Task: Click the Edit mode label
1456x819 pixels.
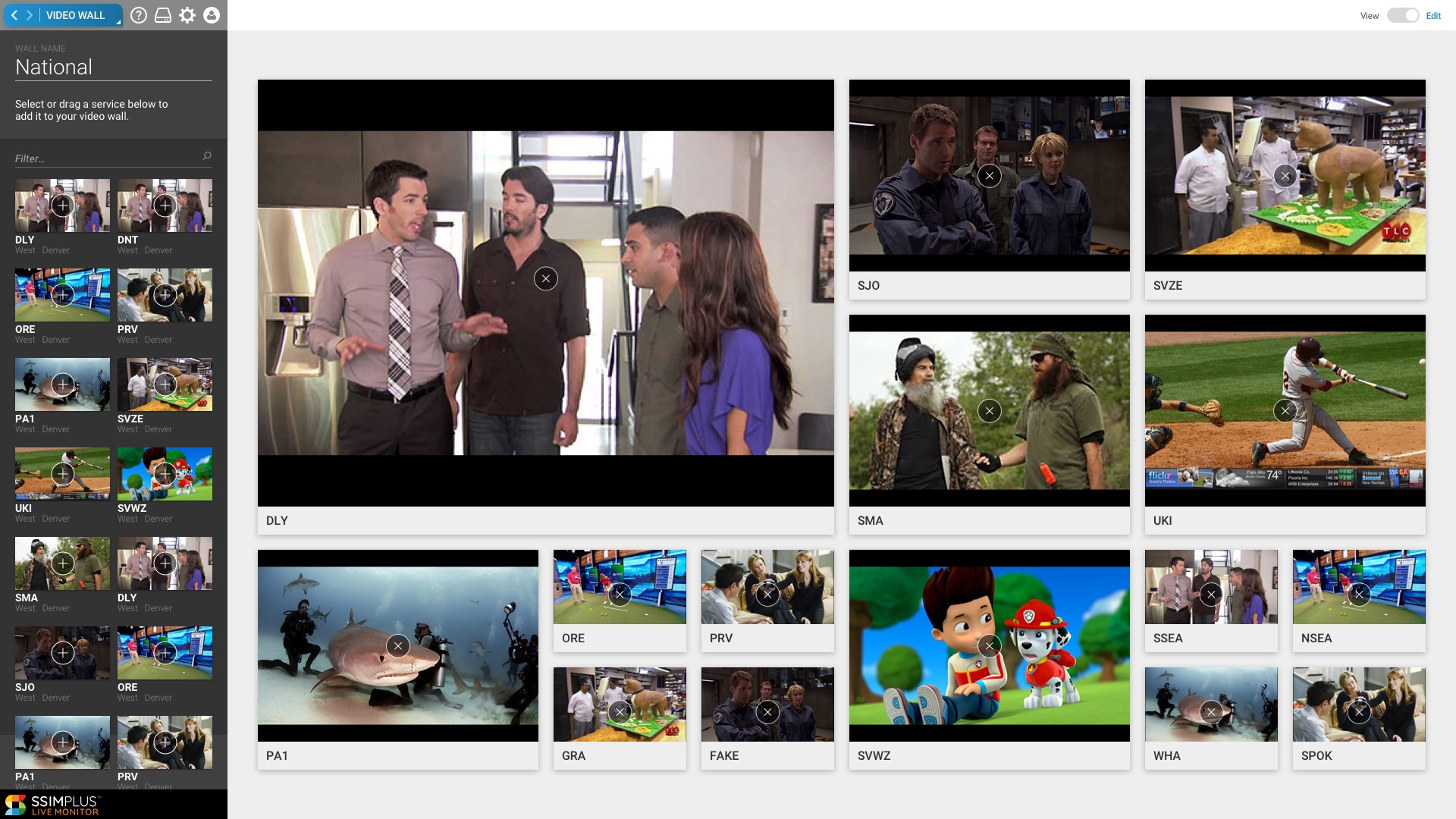Action: click(1433, 16)
